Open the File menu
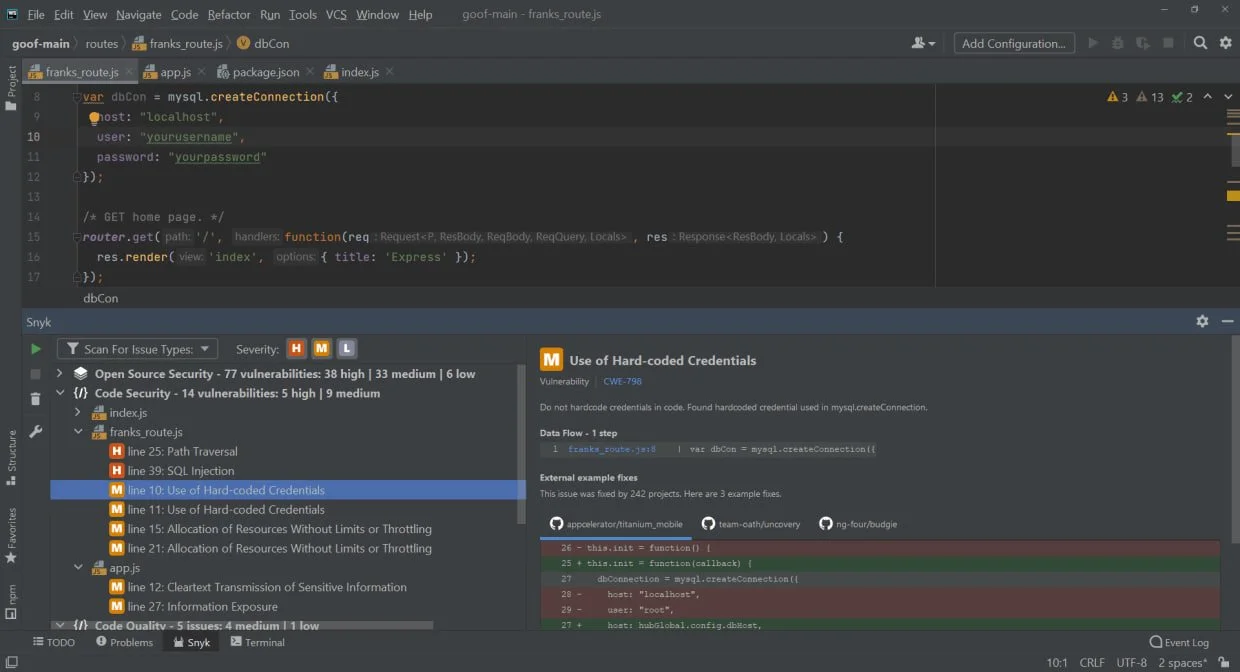1240x672 pixels. point(36,14)
